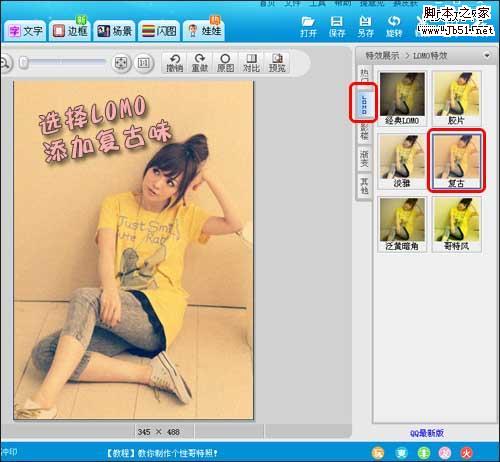
Task: Open the 娃娃 doll tab
Action: coord(204,31)
